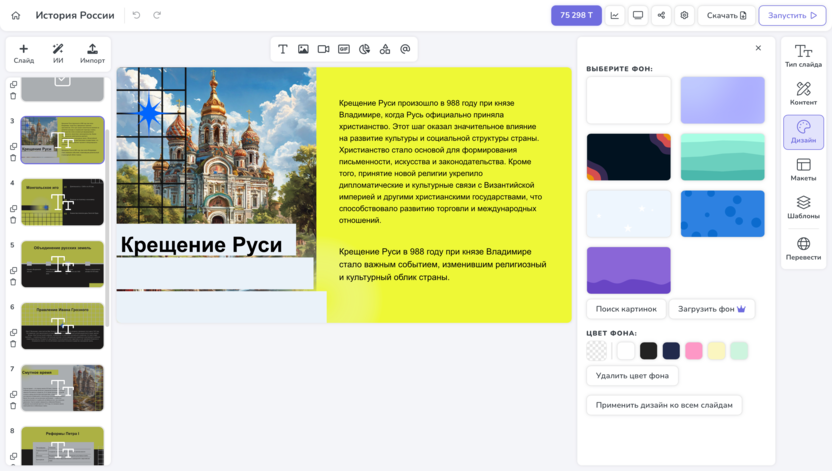Duplicate slide 4
Image resolution: width=832 pixels, height=471 pixels.
[x=13, y=208]
